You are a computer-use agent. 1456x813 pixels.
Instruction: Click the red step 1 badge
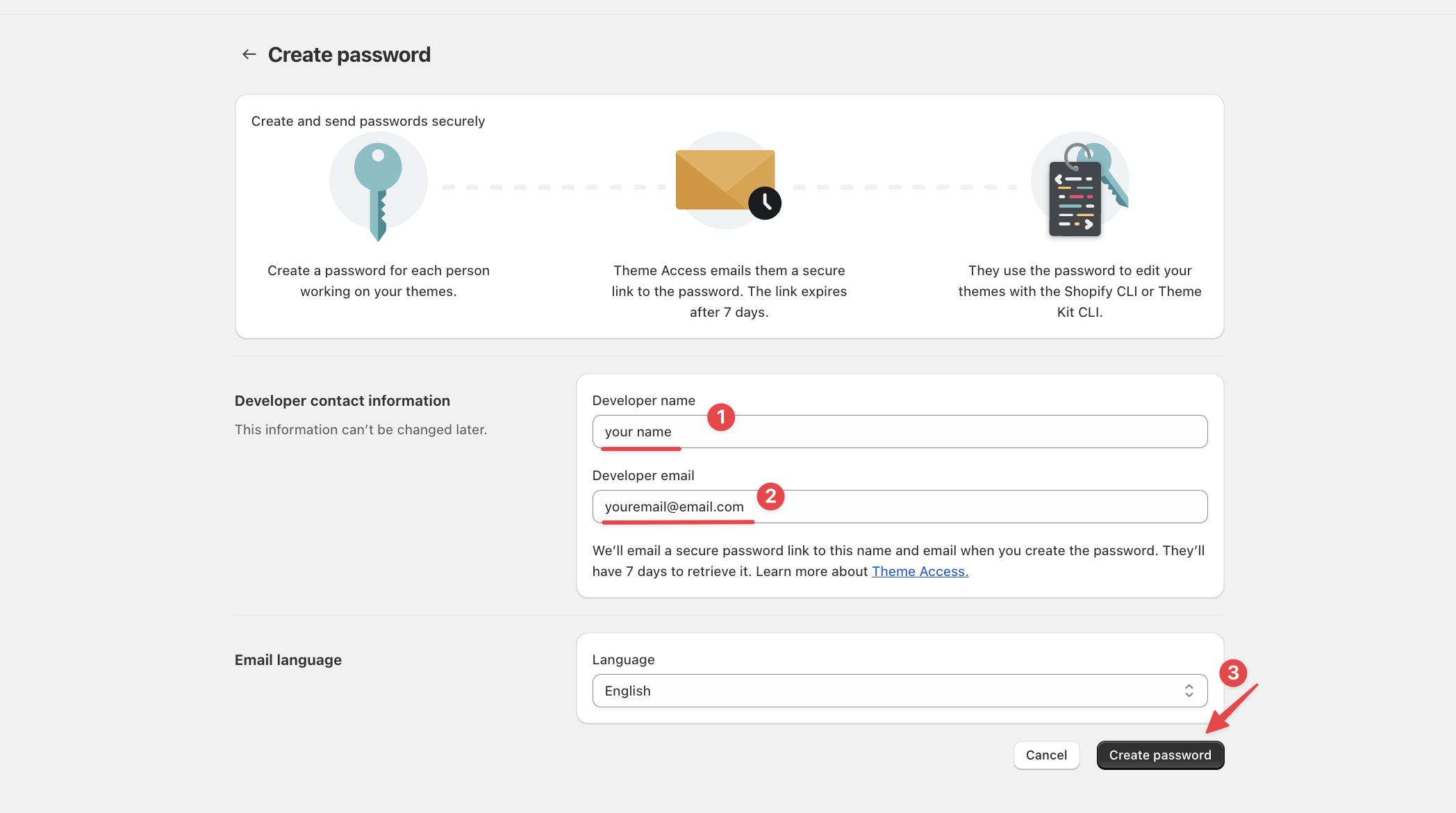[721, 417]
